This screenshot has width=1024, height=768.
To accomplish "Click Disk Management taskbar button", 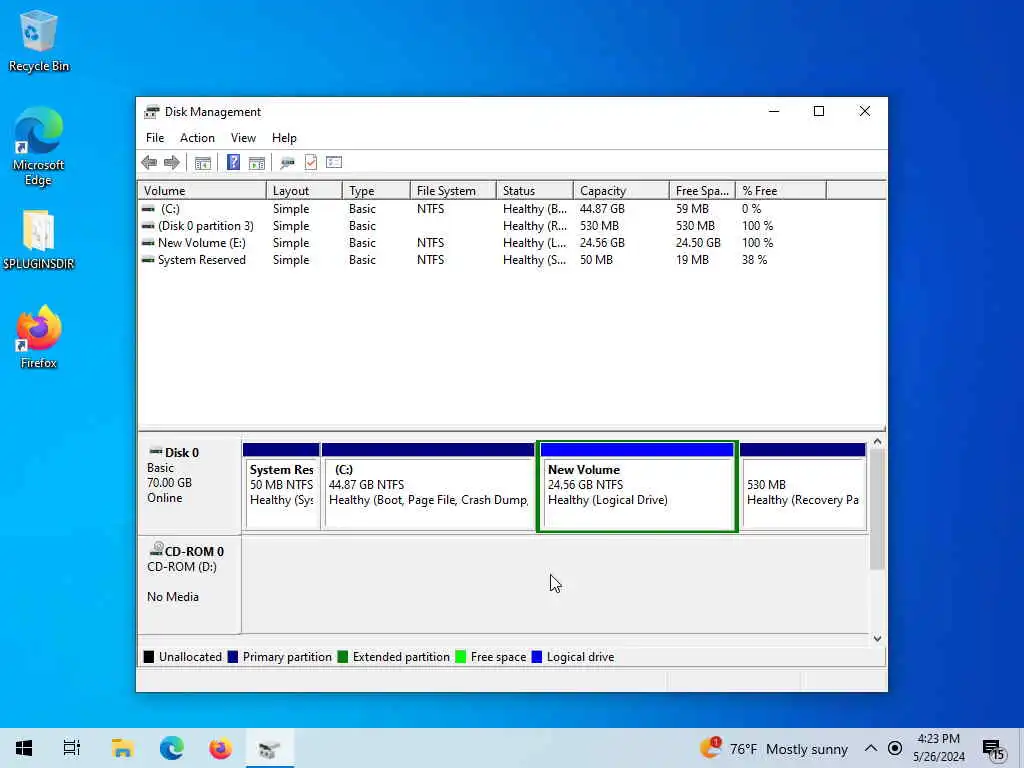I will pyautogui.click(x=269, y=748).
